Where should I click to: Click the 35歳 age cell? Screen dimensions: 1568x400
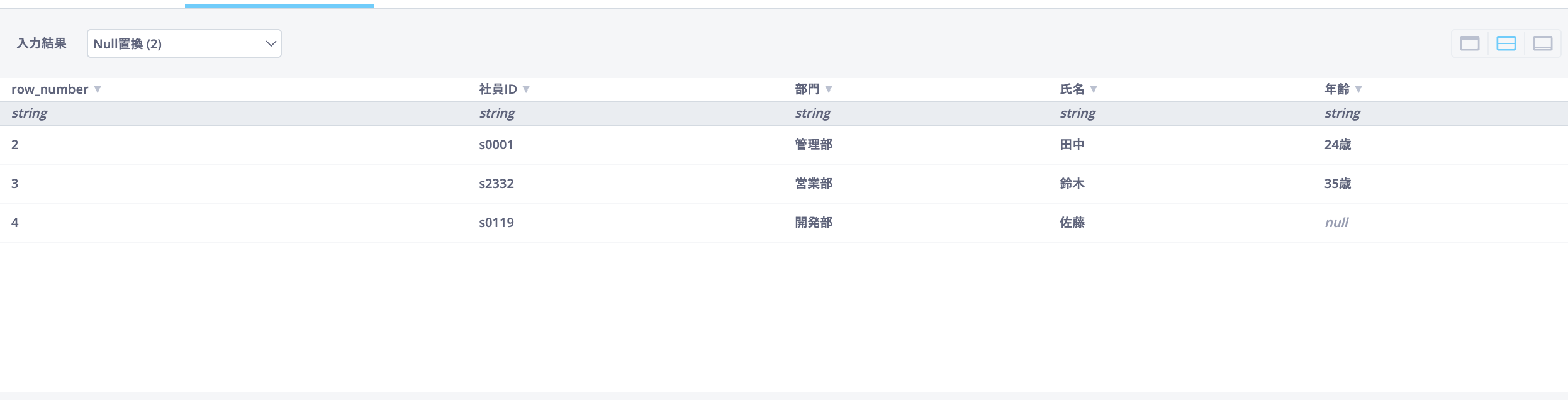point(1337,184)
